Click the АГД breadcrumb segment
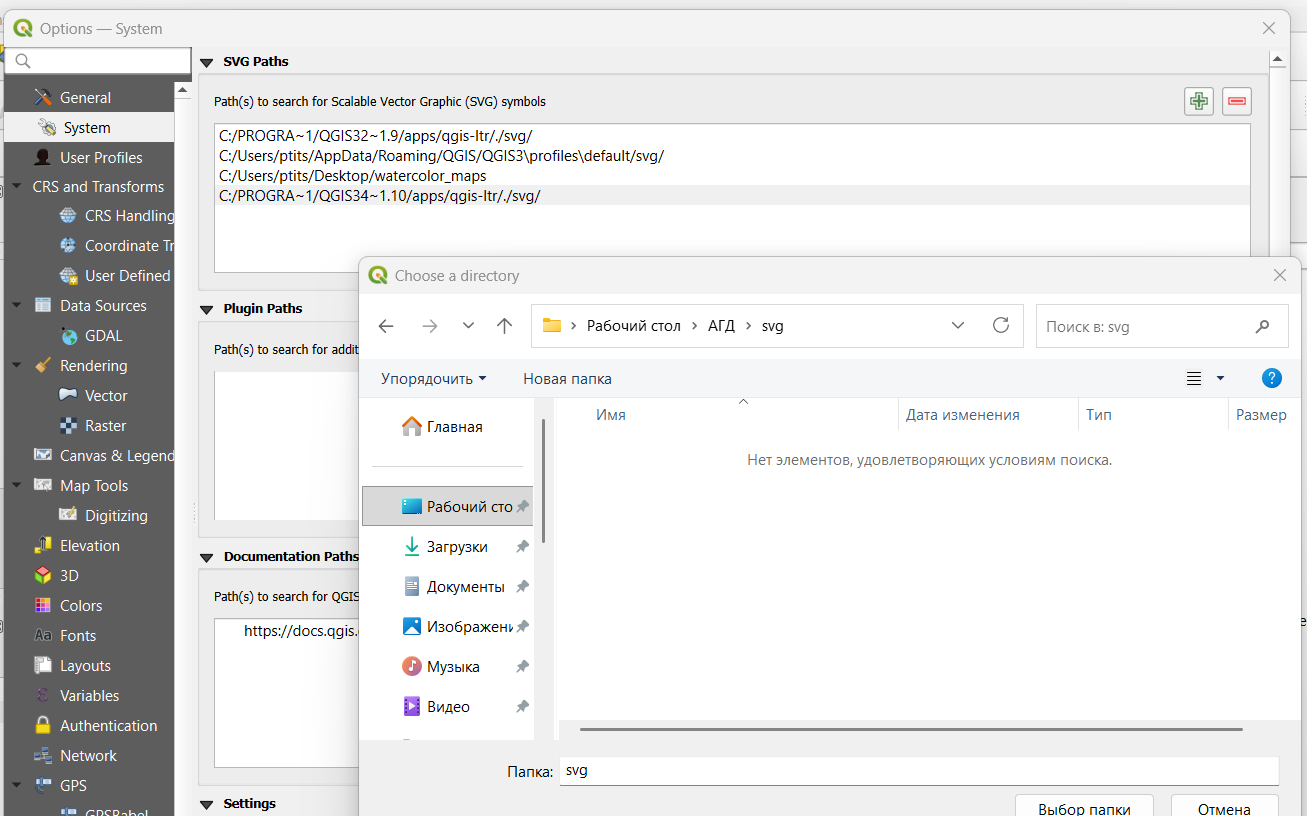Viewport: 1307px width, 816px height. (x=721, y=326)
